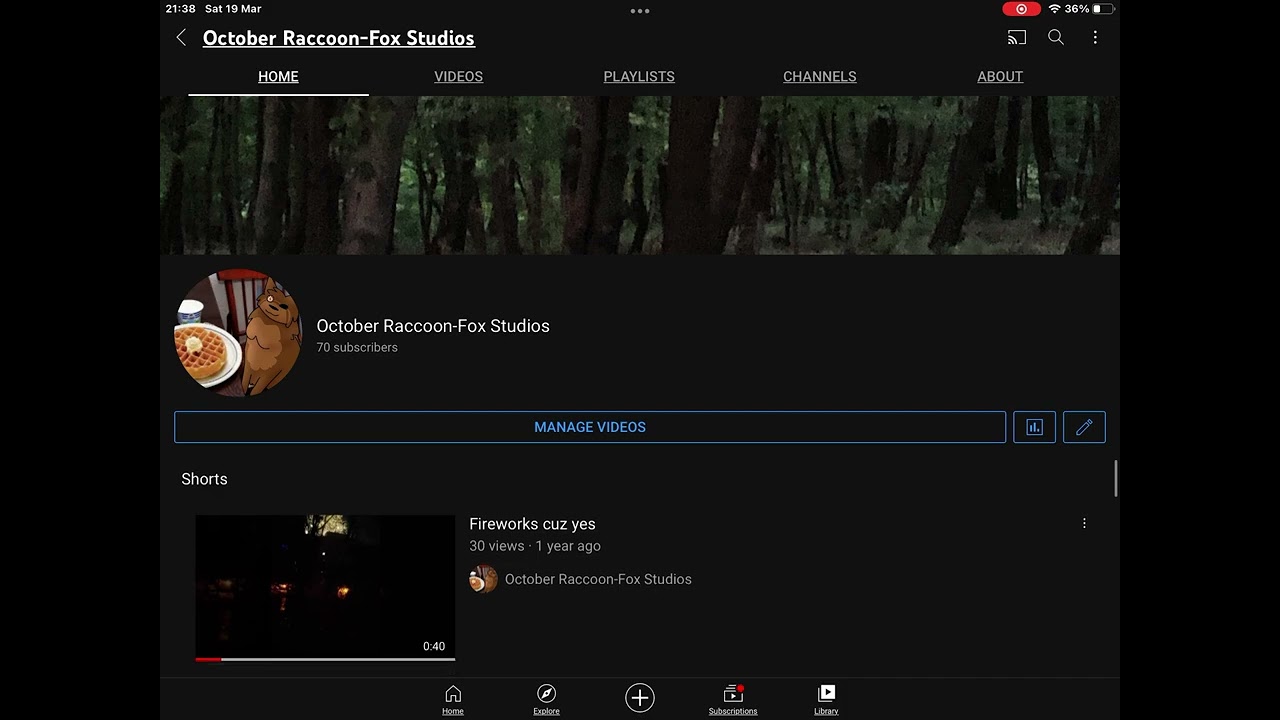Click the video watch progress bar
1280x720 pixels.
click(x=325, y=659)
